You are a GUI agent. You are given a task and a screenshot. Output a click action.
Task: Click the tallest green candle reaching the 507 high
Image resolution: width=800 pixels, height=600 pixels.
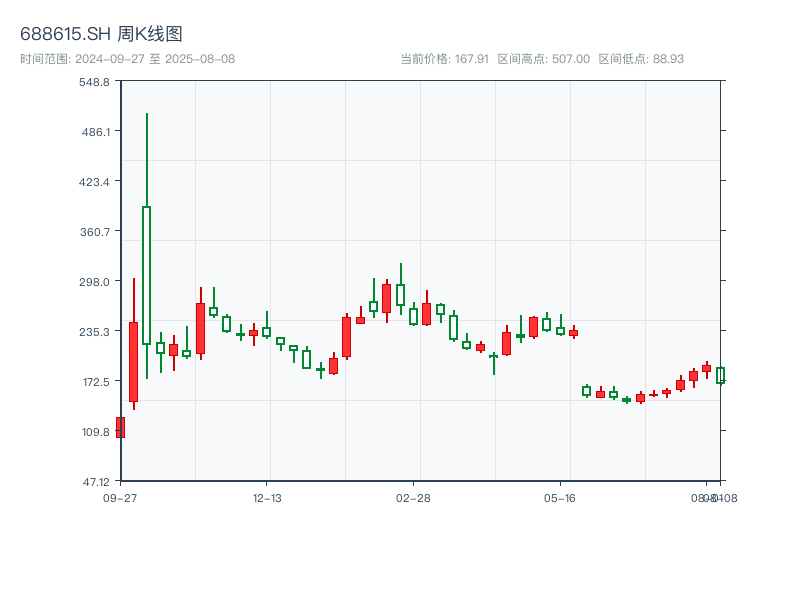click(x=147, y=275)
